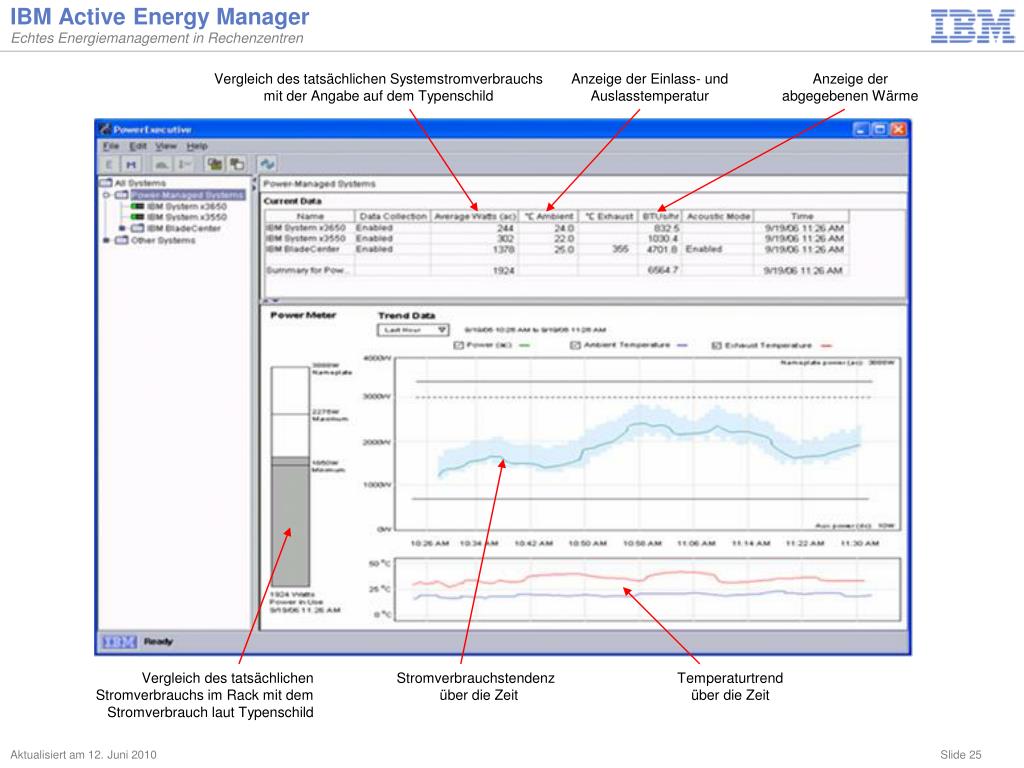Collapse the Power-Managed Systems tree node
The height and width of the screenshot is (768, 1024).
106,195
